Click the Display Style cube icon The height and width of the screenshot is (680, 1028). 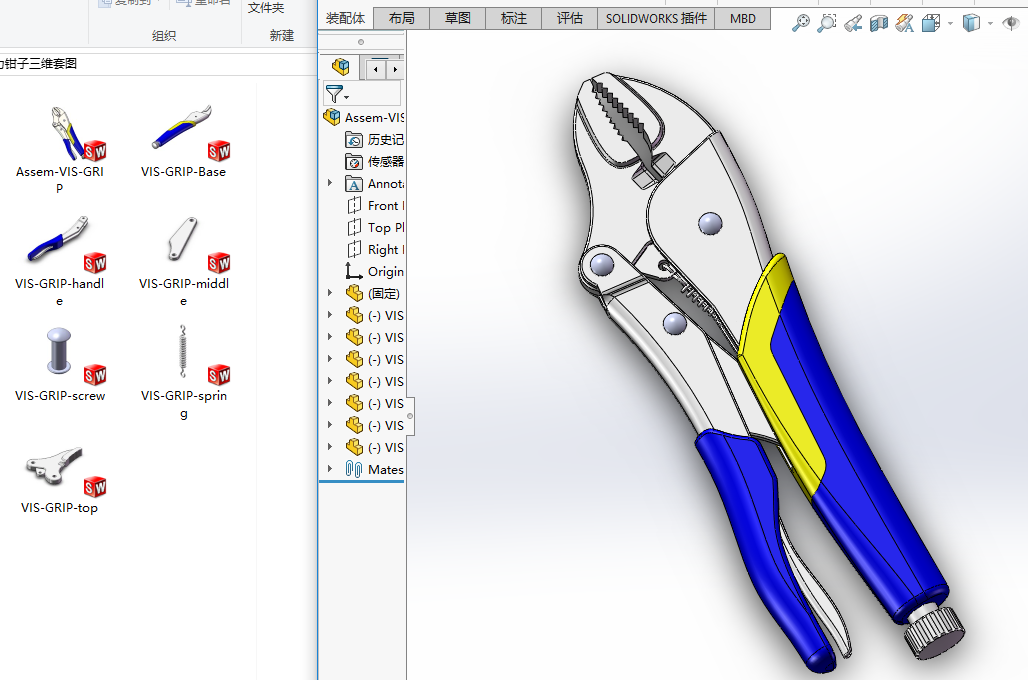click(x=971, y=24)
